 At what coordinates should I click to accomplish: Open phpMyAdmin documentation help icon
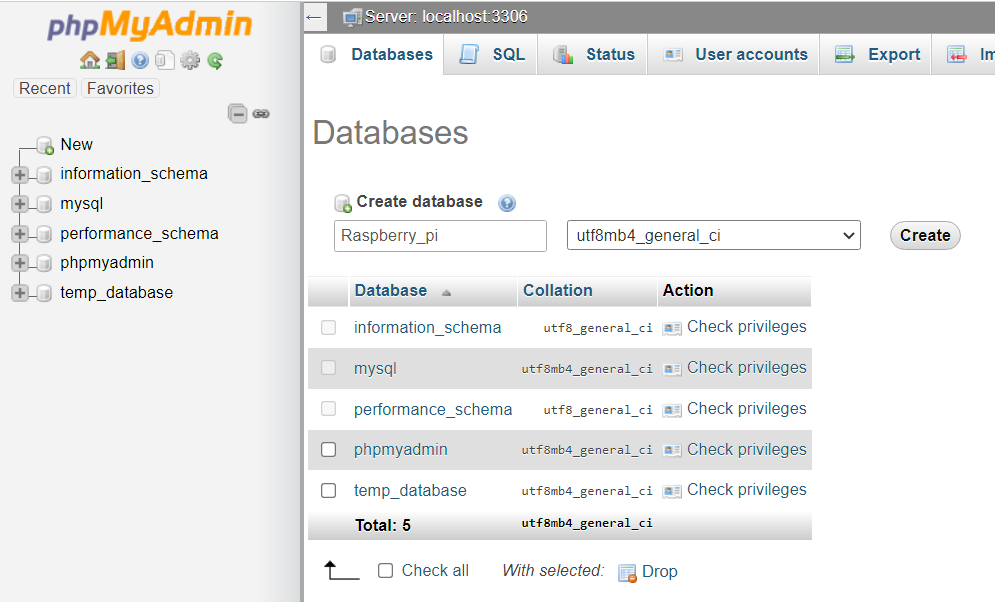pyautogui.click(x=140, y=60)
